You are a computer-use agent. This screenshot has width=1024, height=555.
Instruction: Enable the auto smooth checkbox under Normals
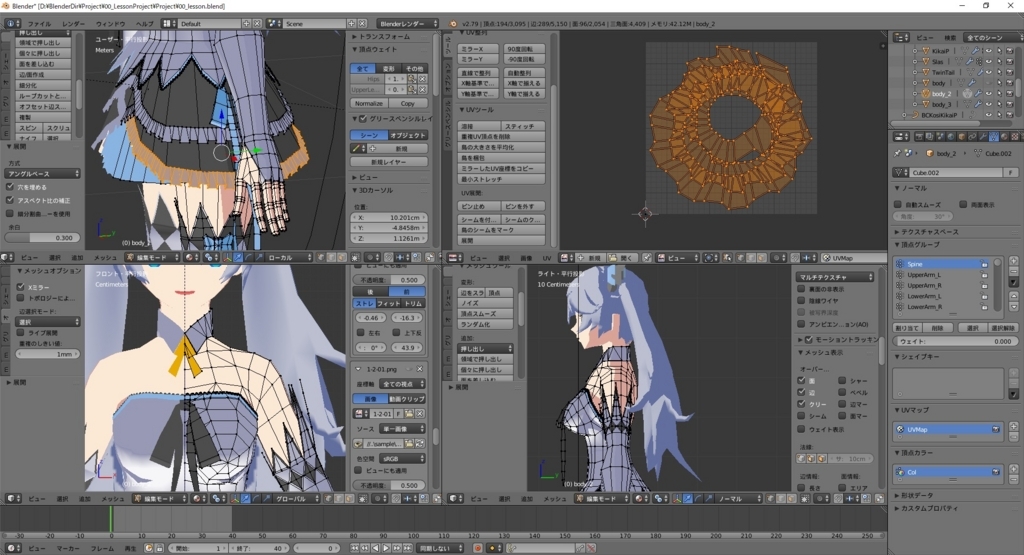point(897,204)
